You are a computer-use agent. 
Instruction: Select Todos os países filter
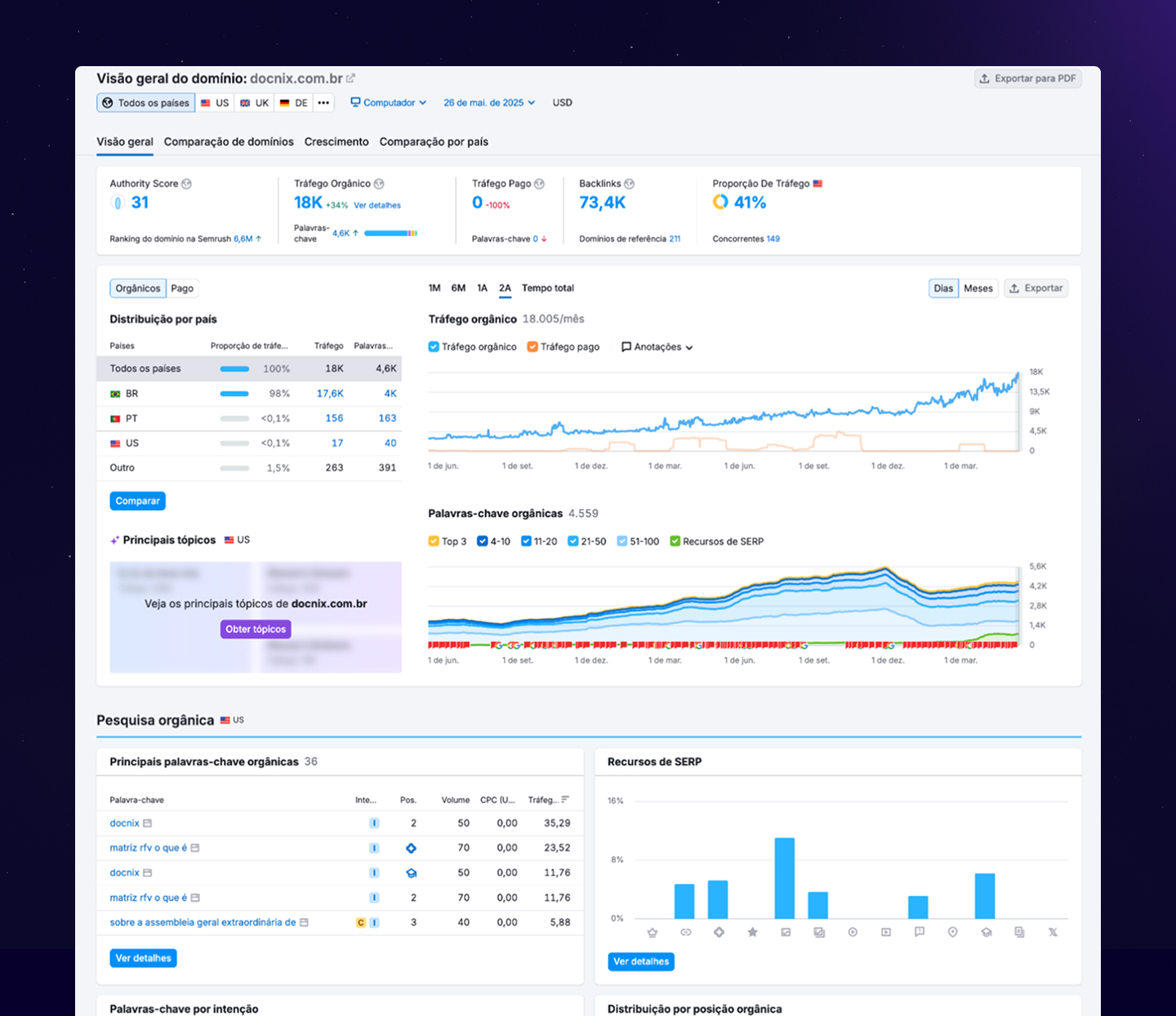coord(146,103)
